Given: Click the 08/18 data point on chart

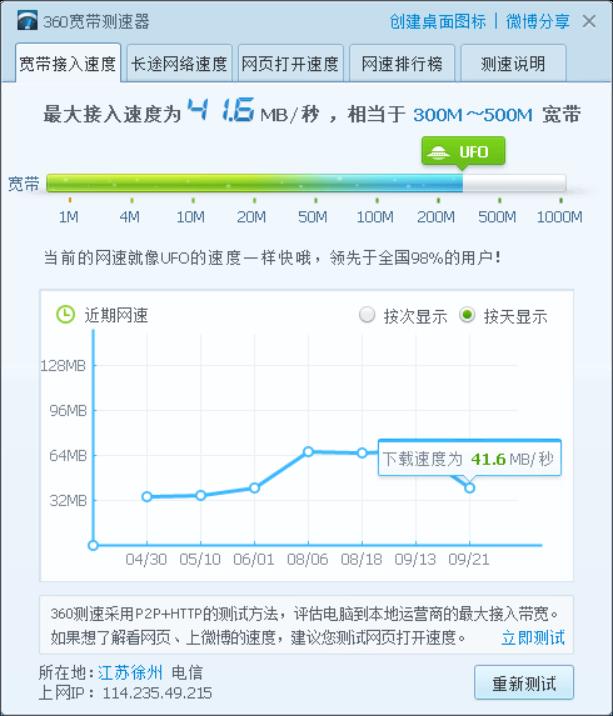Looking at the screenshot, I should point(362,453).
